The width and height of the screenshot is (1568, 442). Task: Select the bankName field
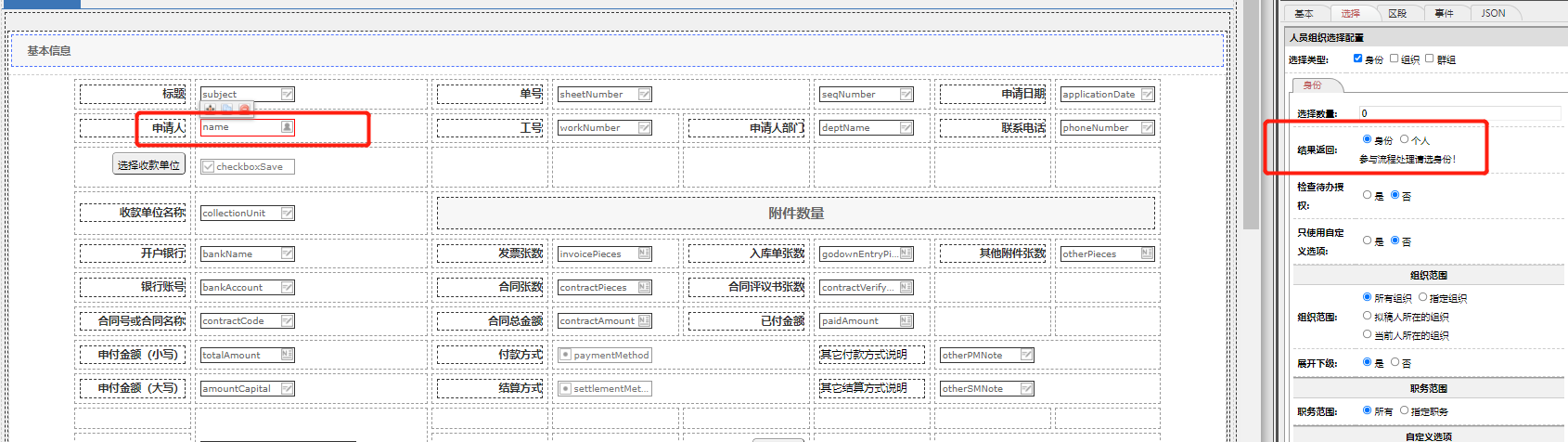click(x=248, y=253)
